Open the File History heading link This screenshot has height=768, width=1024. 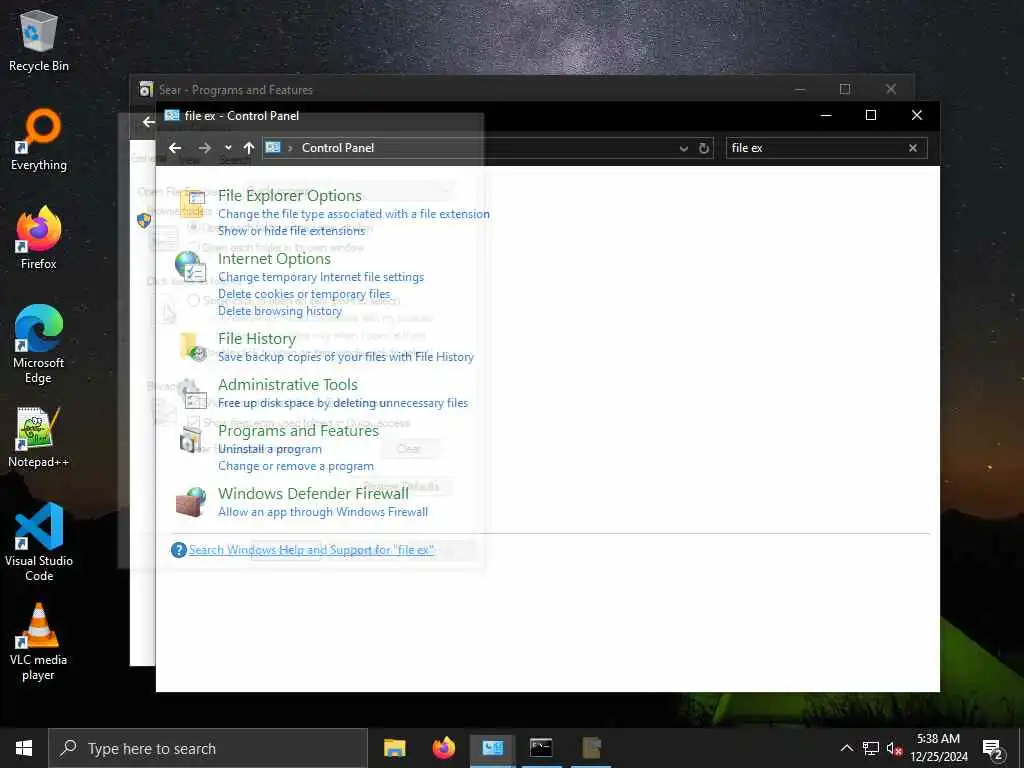point(257,338)
